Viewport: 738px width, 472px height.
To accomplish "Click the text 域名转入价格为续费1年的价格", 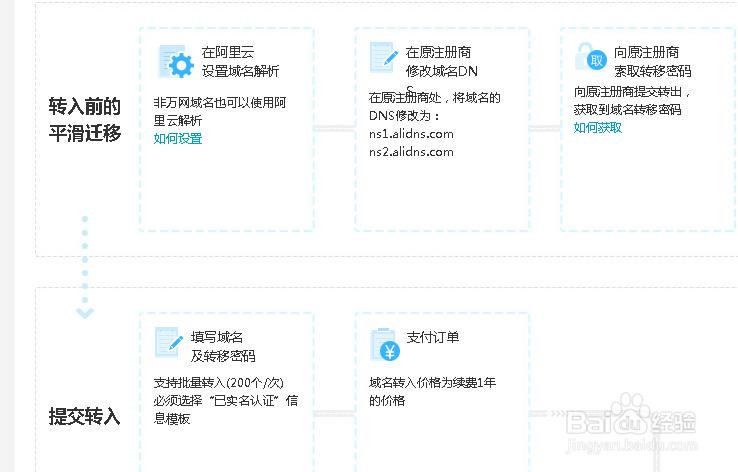I will (x=432, y=392).
